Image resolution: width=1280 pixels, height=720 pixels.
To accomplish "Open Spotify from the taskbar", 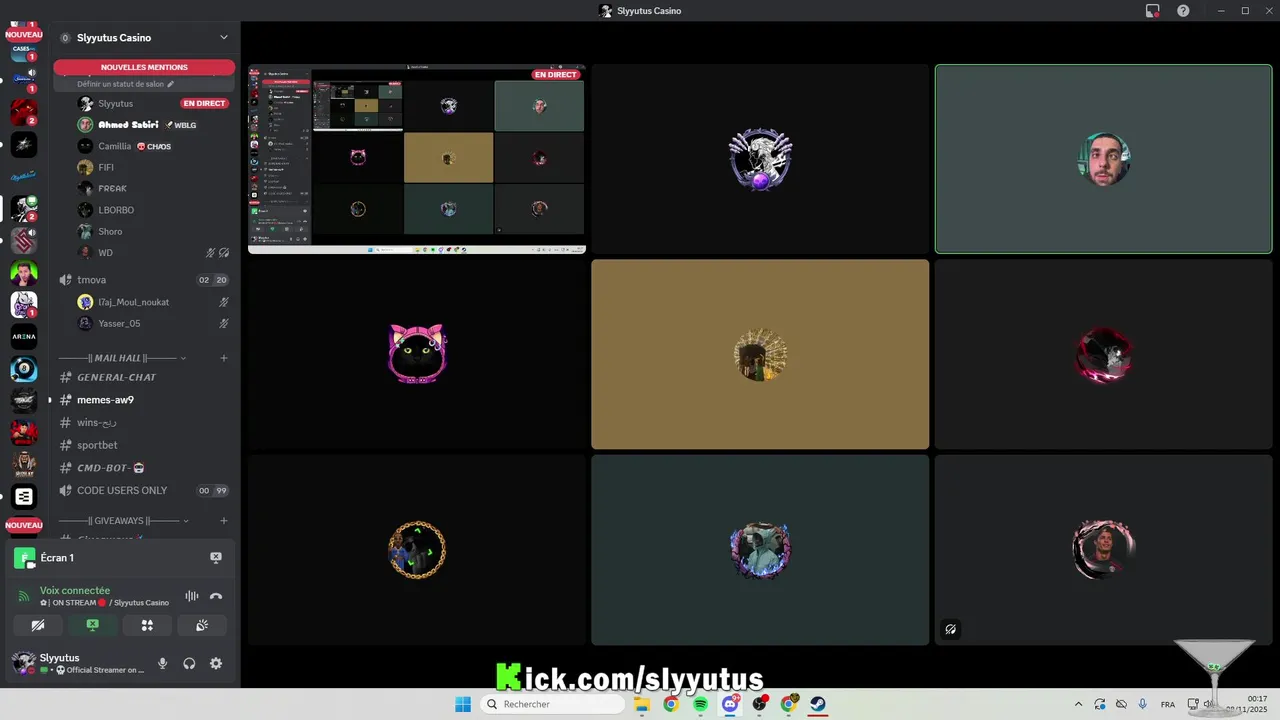I will pos(700,704).
